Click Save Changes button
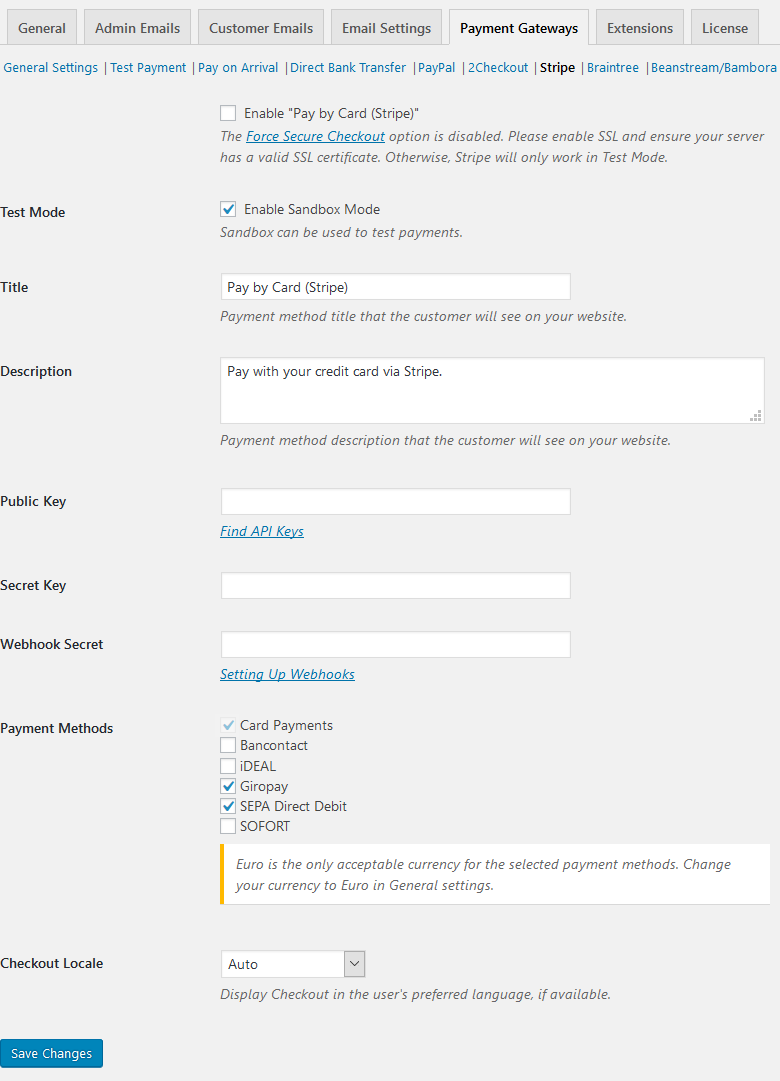780x1081 pixels. (51, 1053)
